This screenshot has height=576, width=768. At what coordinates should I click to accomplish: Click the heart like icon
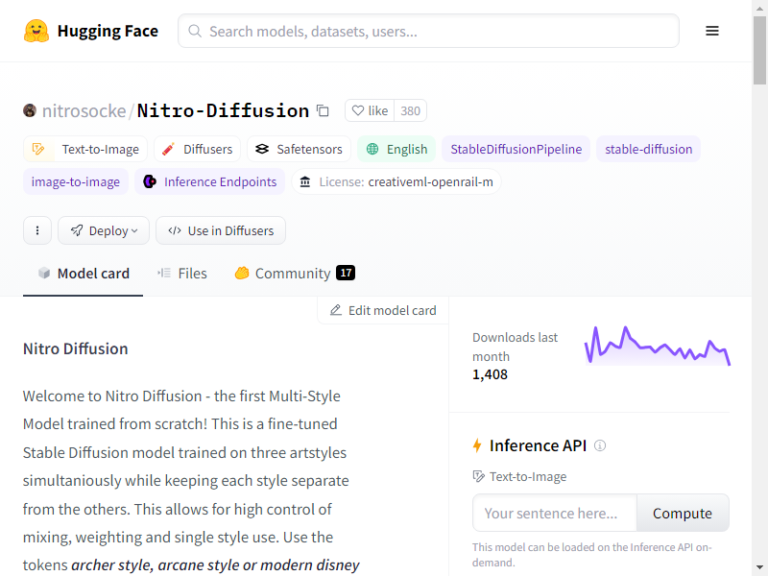(x=358, y=111)
